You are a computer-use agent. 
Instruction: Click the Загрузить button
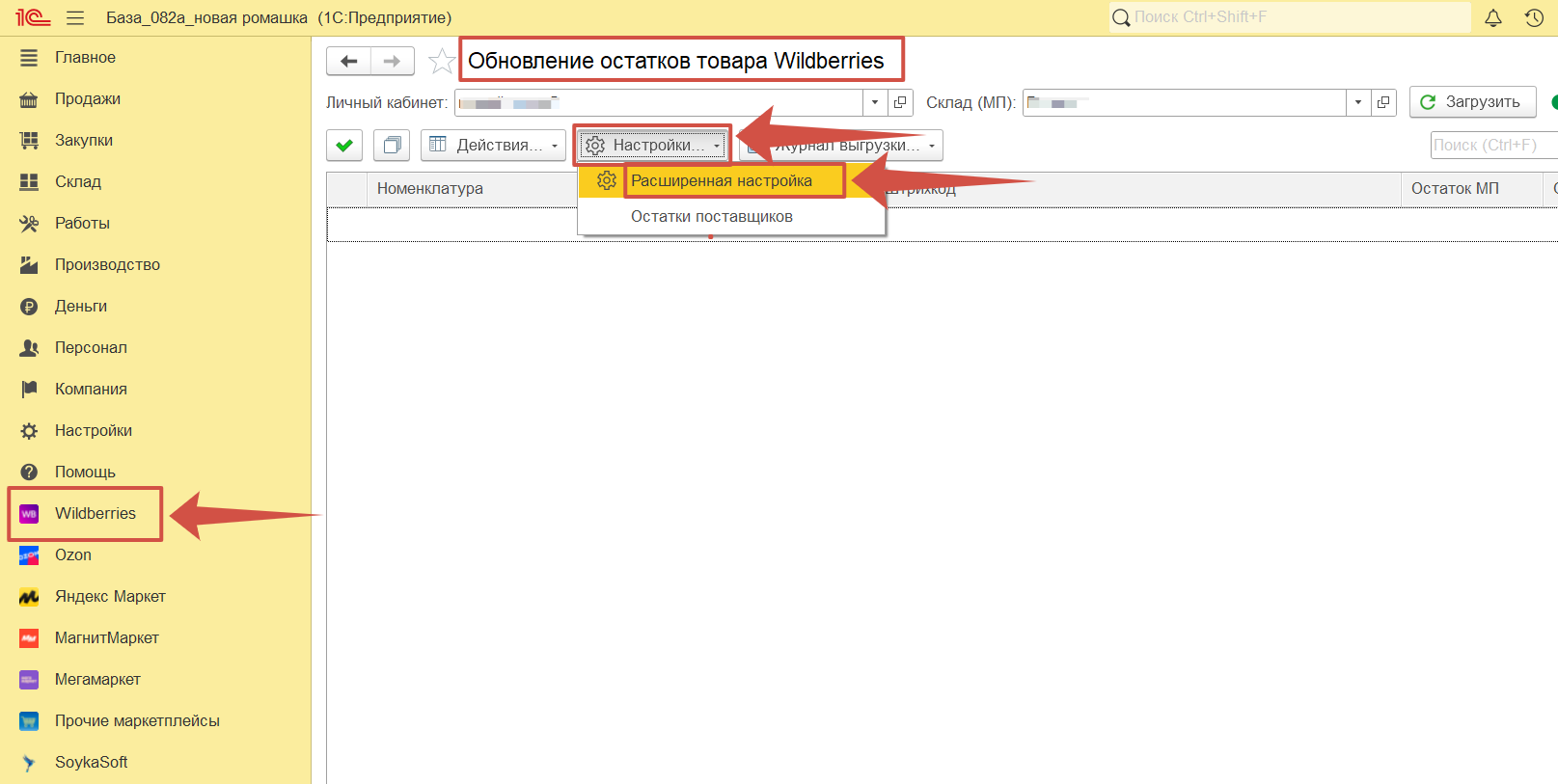pyautogui.click(x=1472, y=102)
